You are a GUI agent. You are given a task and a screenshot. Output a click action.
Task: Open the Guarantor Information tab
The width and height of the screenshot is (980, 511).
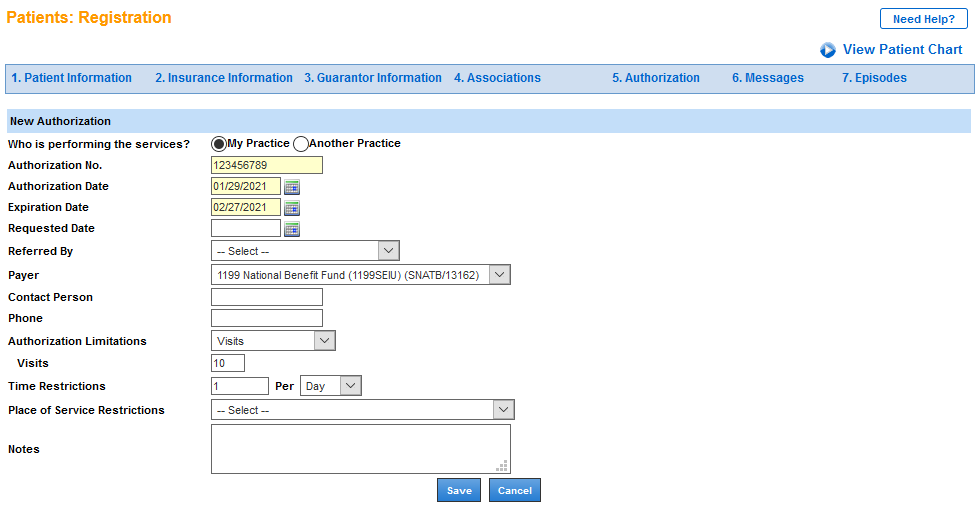(373, 78)
